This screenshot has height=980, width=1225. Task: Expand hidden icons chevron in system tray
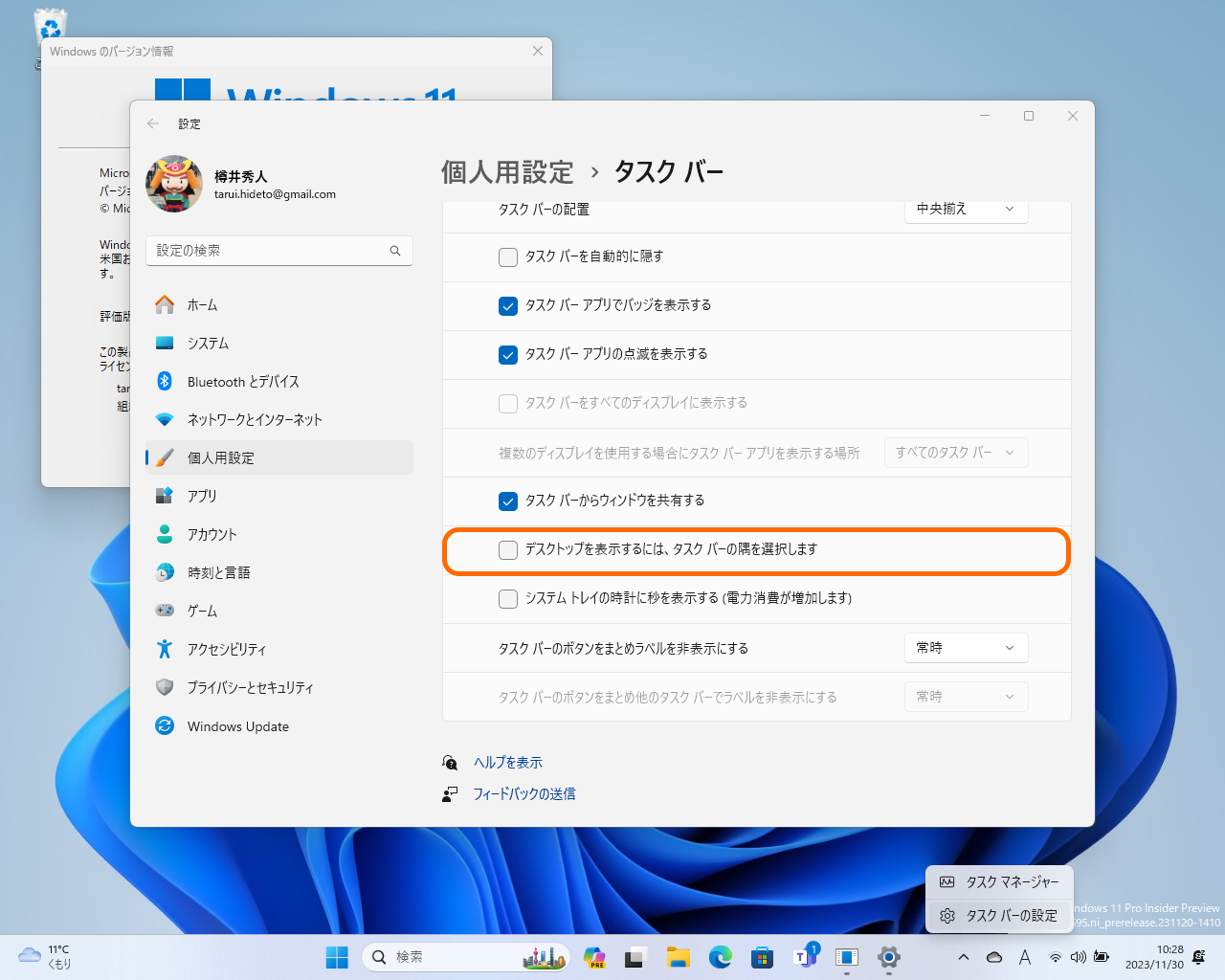[964, 956]
